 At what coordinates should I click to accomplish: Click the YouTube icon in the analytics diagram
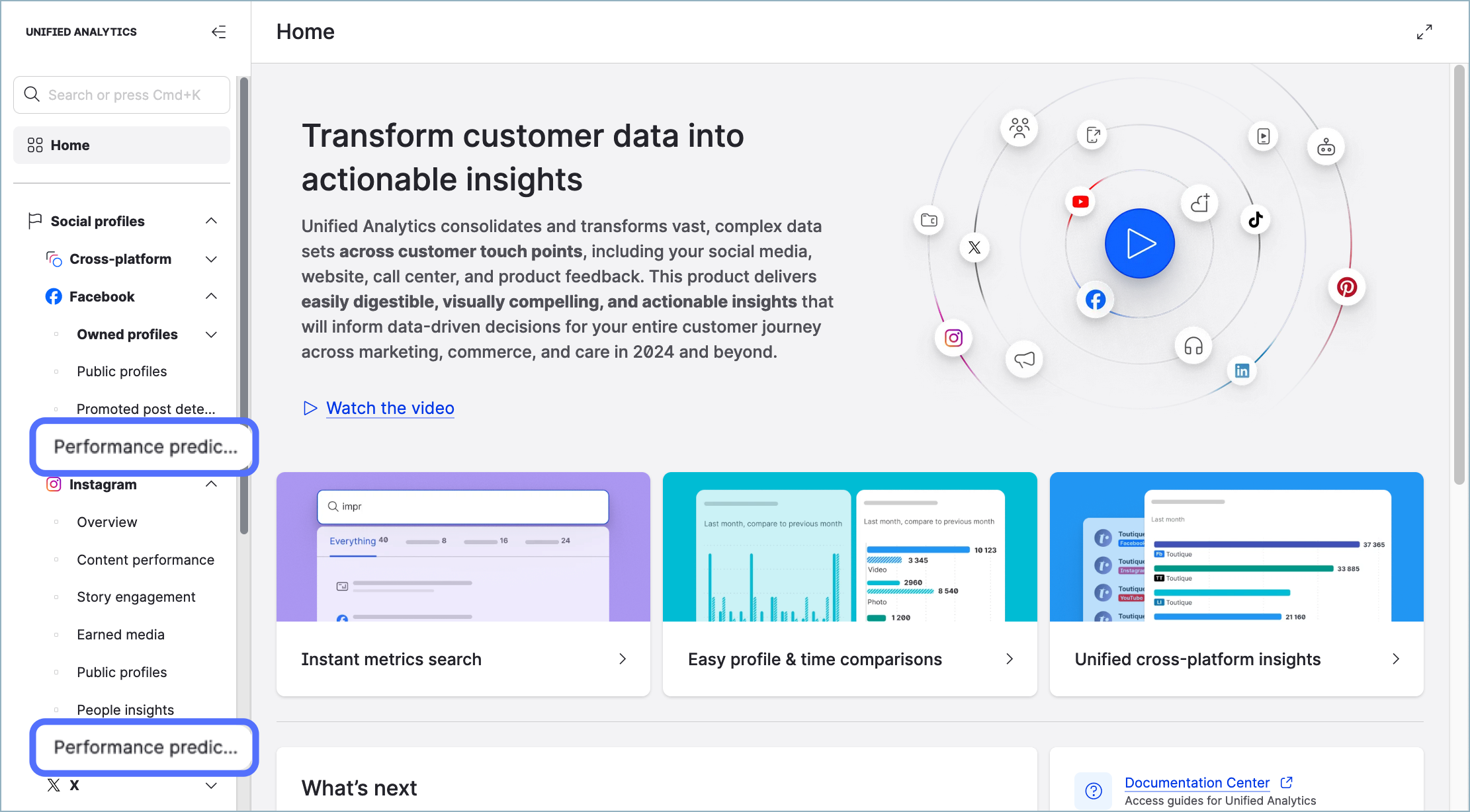1080,202
